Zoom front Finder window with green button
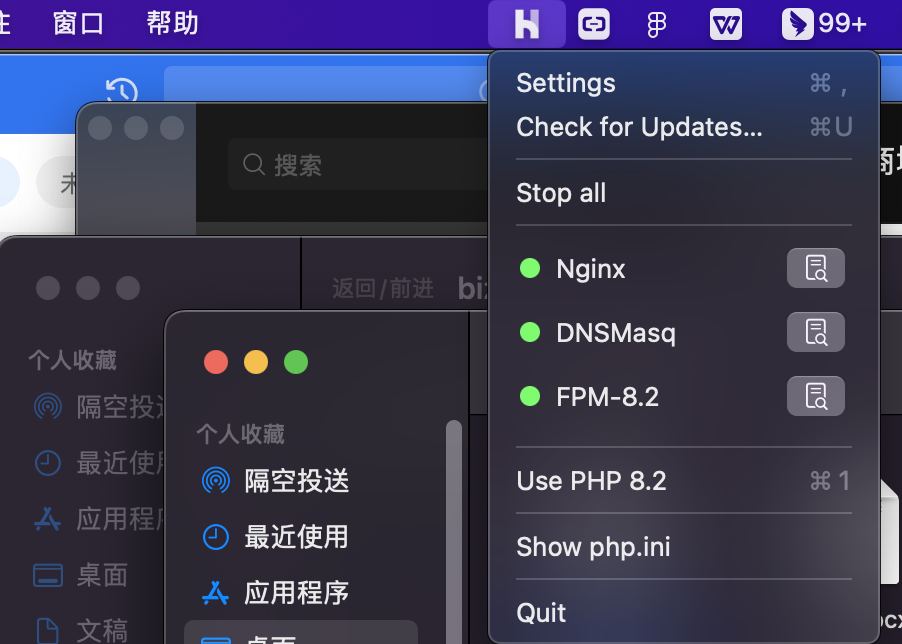The image size is (902, 644). click(296, 362)
